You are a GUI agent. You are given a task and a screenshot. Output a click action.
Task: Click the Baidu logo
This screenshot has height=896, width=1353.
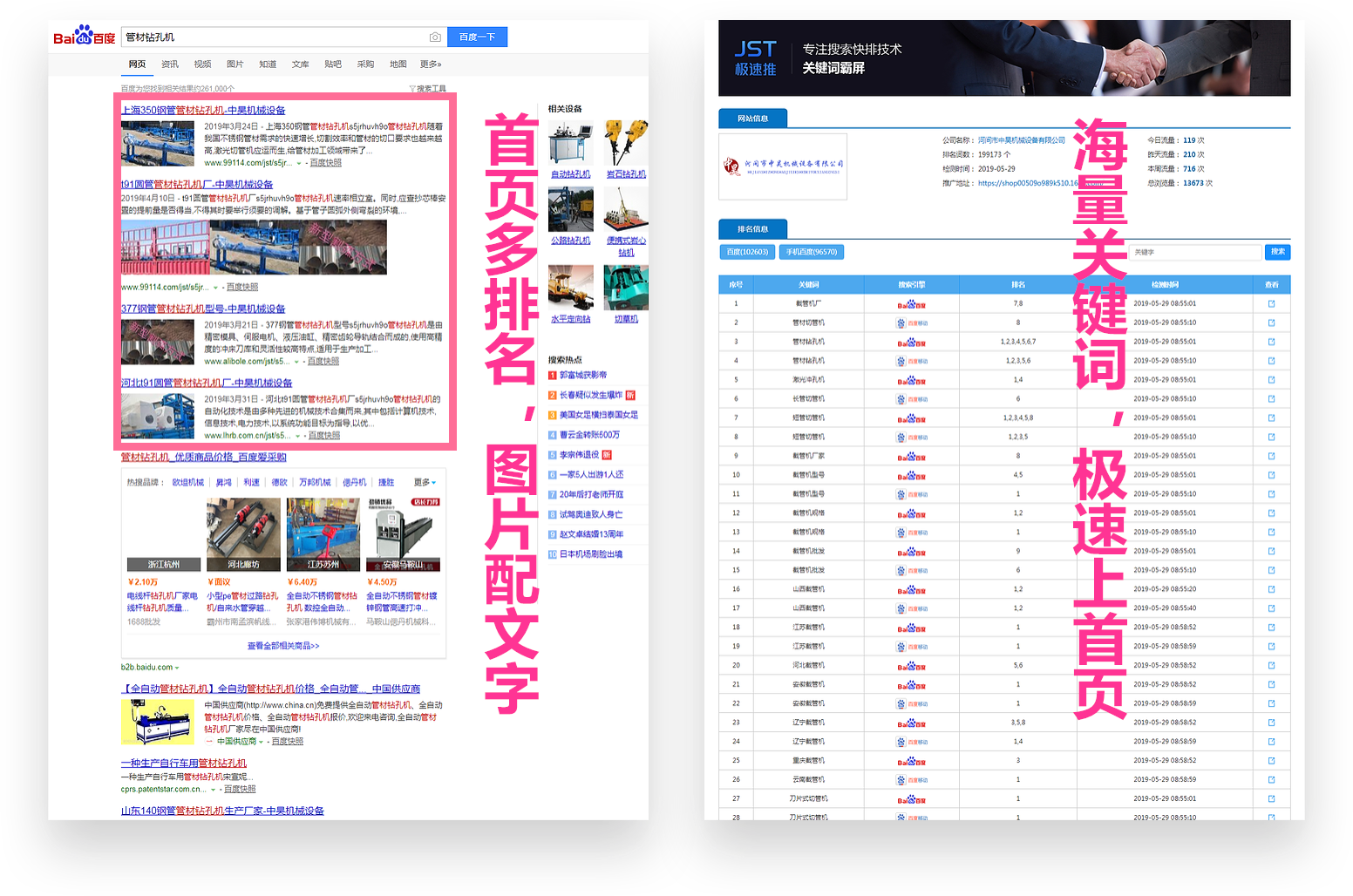pos(85,36)
